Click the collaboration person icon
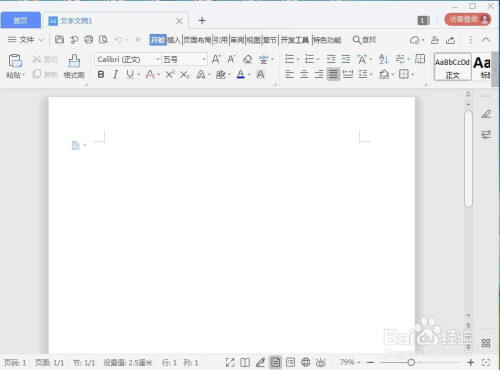This screenshot has height=370, width=500. coord(435,40)
